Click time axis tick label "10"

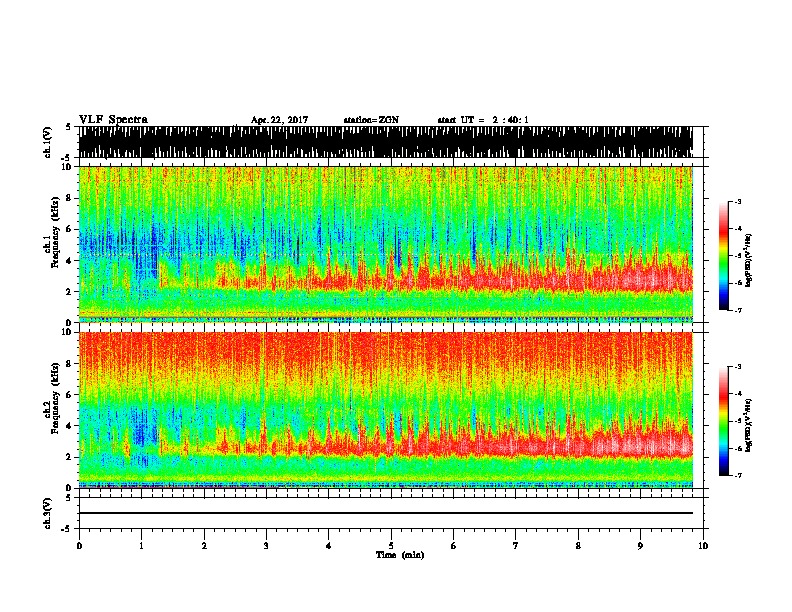click(703, 545)
